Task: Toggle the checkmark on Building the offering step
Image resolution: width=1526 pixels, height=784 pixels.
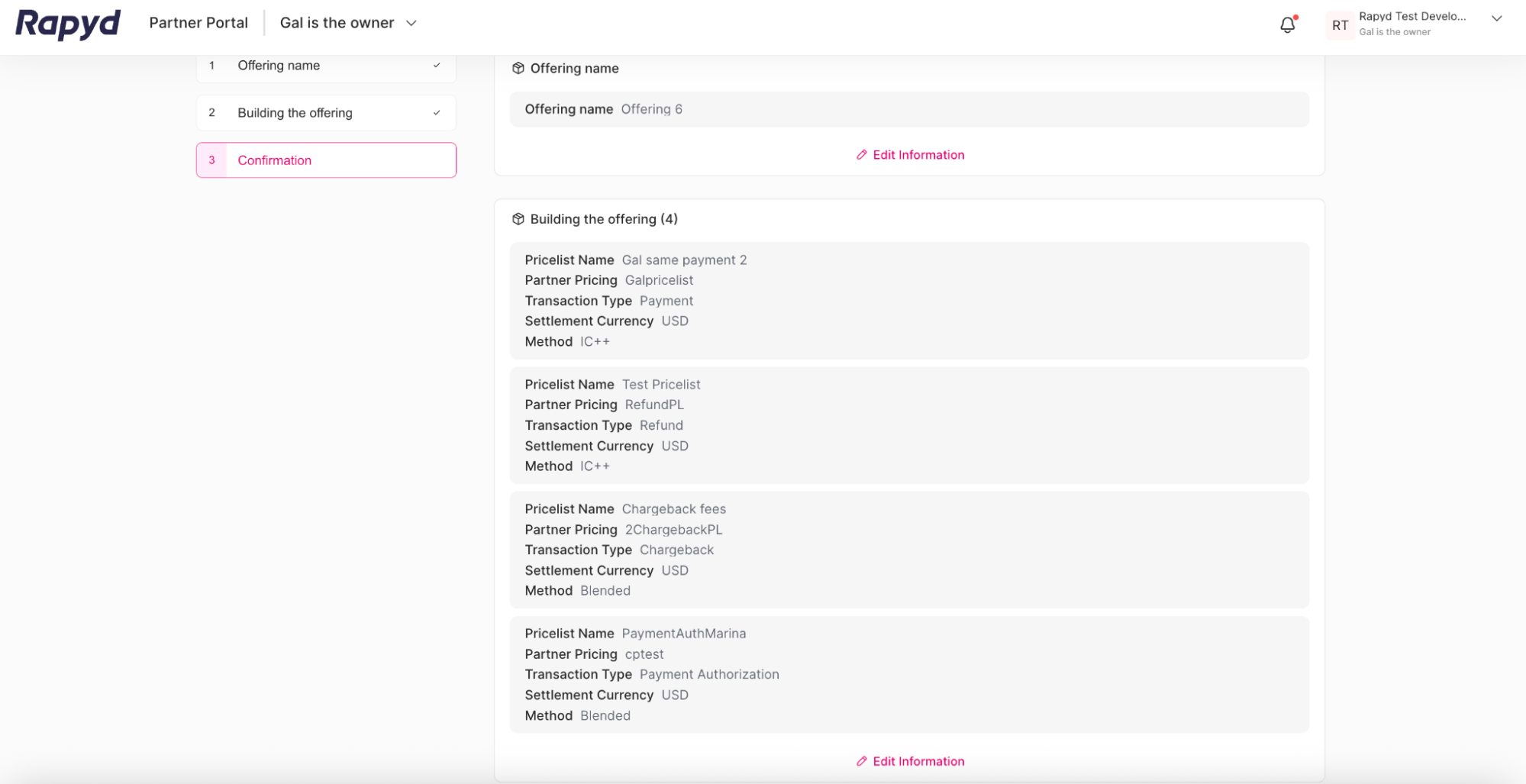Action: coord(436,112)
